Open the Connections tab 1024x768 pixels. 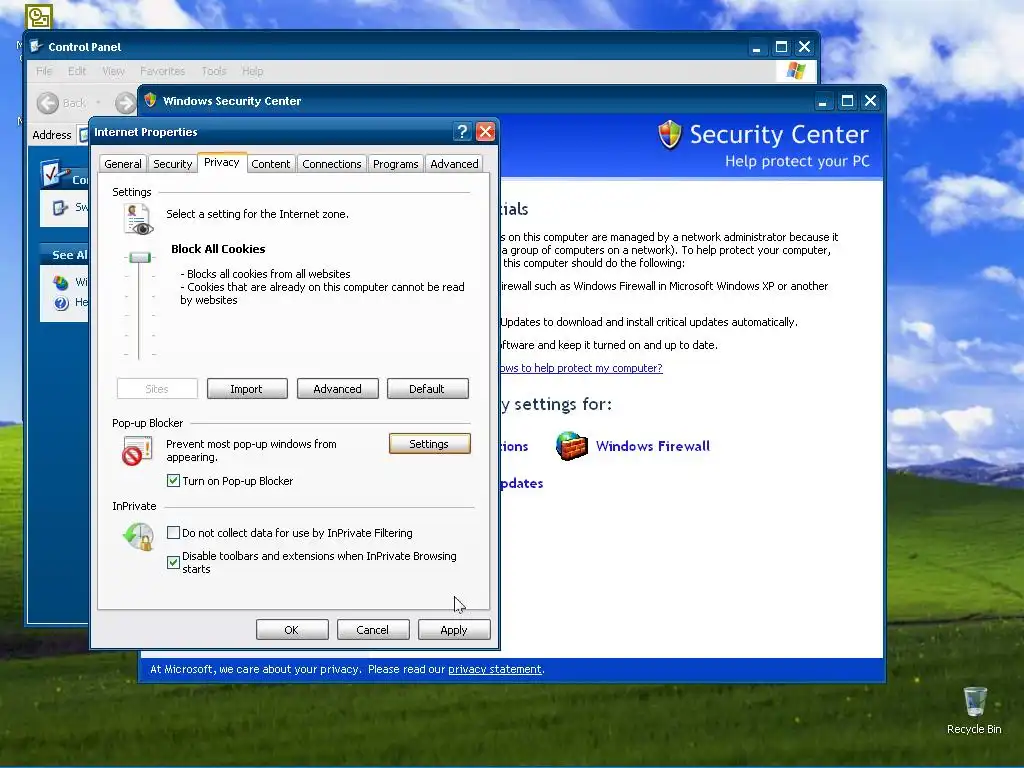pos(332,164)
